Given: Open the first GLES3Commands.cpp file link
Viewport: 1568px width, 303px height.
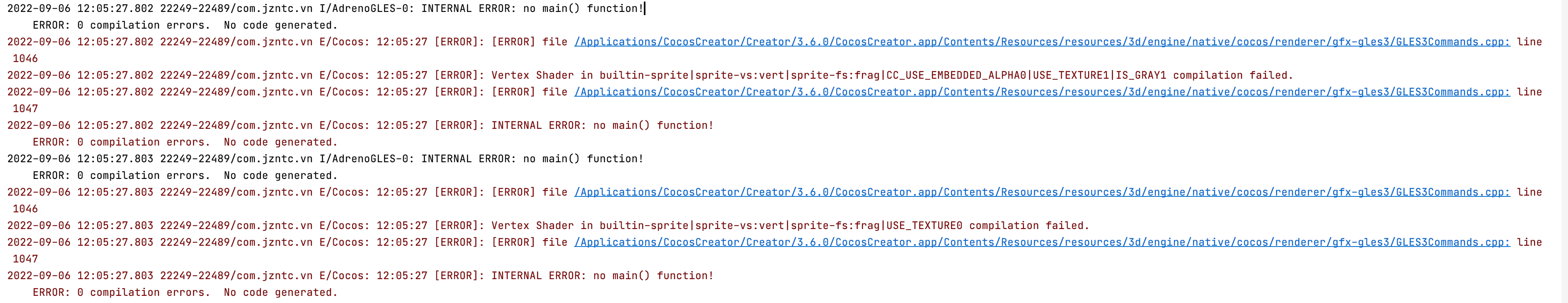Looking at the screenshot, I should [x=1042, y=42].
